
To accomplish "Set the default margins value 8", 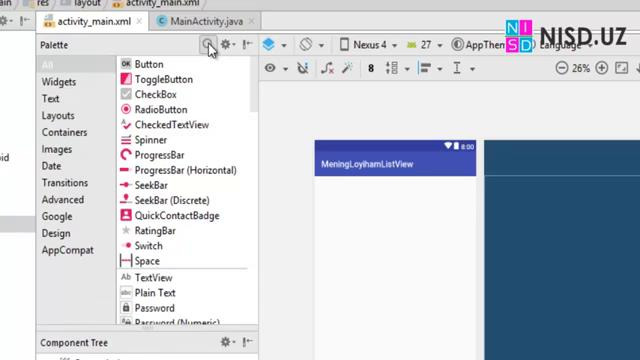I will [x=371, y=68].
